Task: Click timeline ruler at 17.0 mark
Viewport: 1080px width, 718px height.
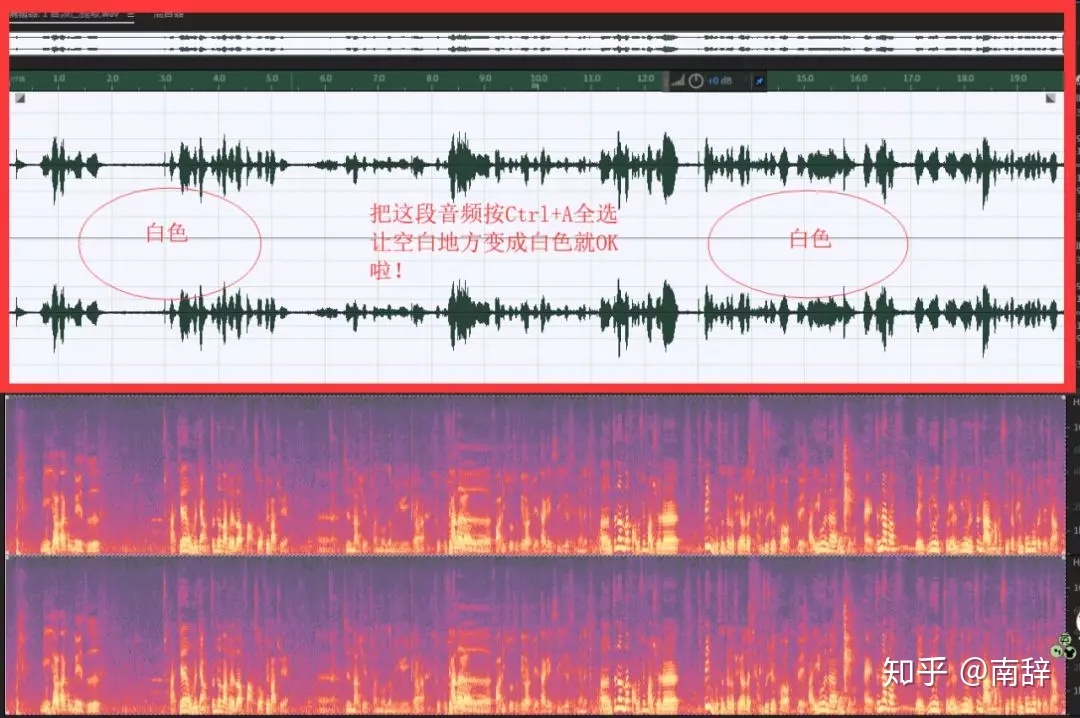Action: (912, 79)
